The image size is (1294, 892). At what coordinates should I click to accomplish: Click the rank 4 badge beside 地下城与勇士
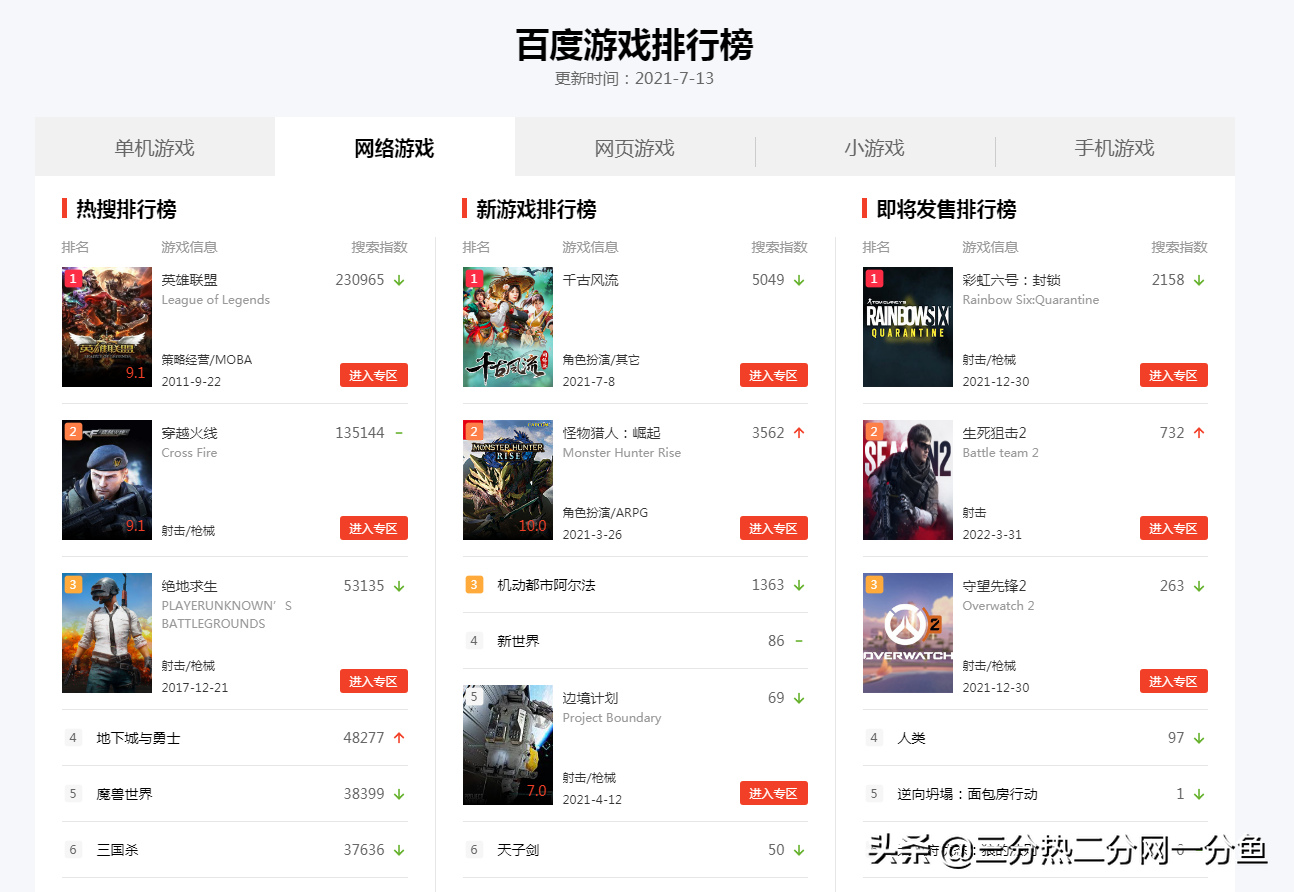73,738
